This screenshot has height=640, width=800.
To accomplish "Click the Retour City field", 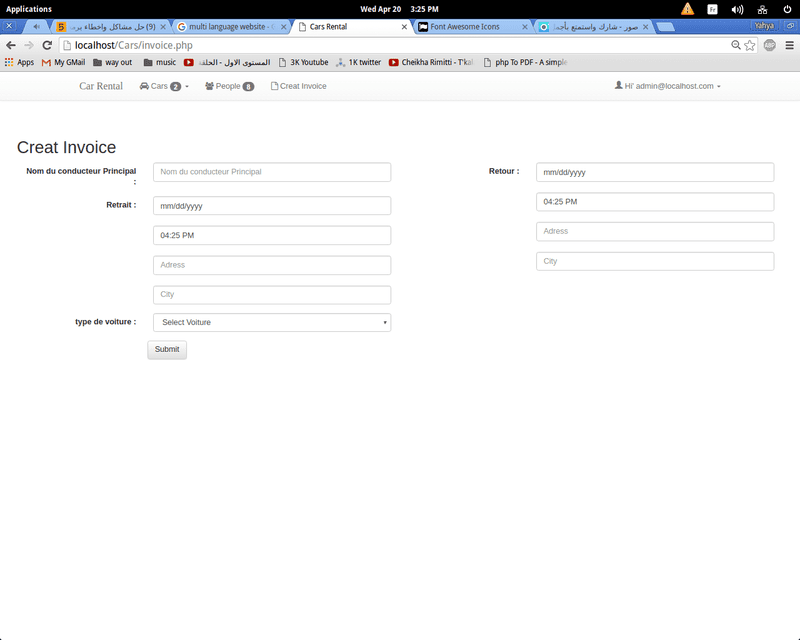I will point(655,261).
